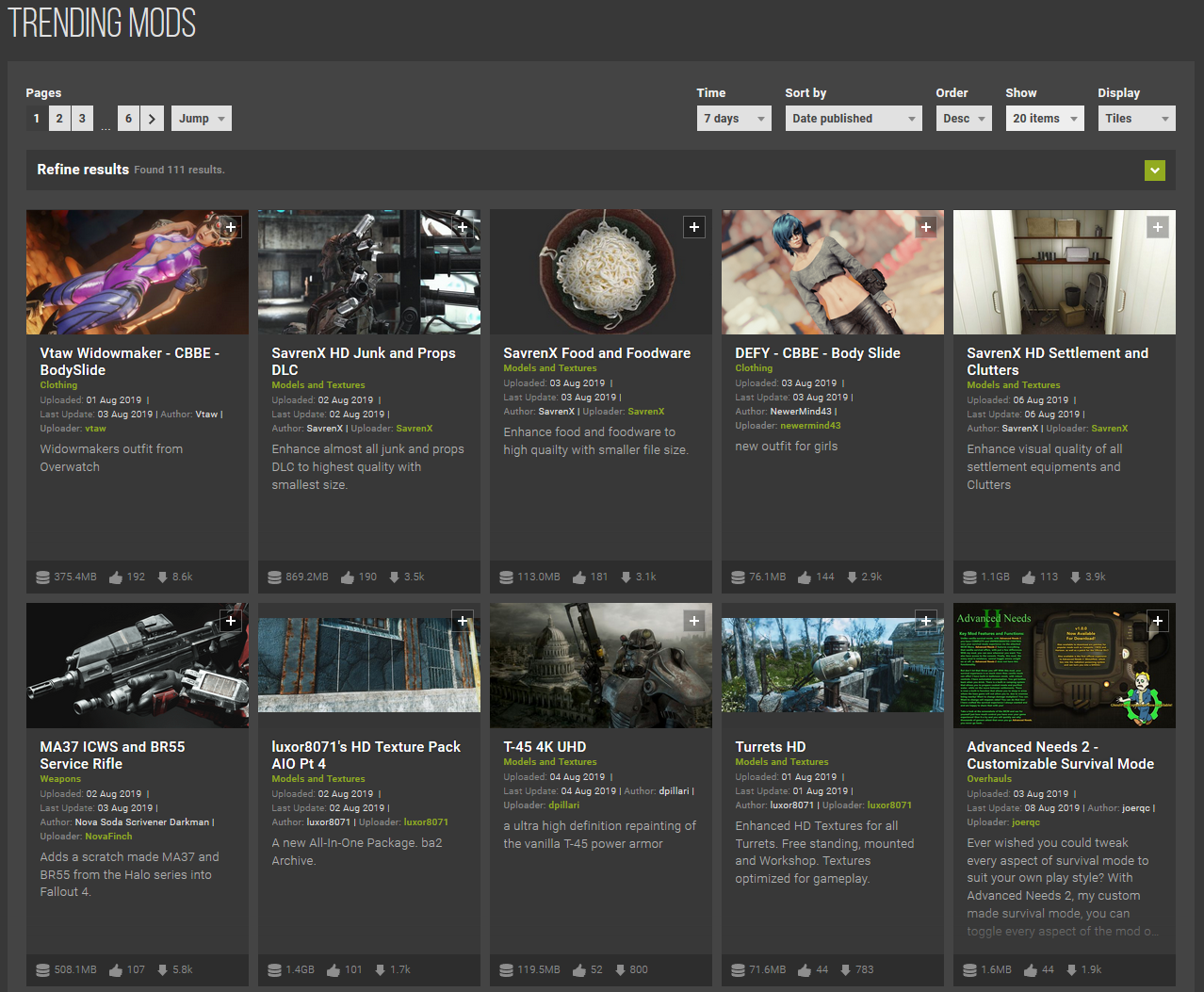
Task: Click file size icon beside 375.4MB
Action: click(x=42, y=577)
